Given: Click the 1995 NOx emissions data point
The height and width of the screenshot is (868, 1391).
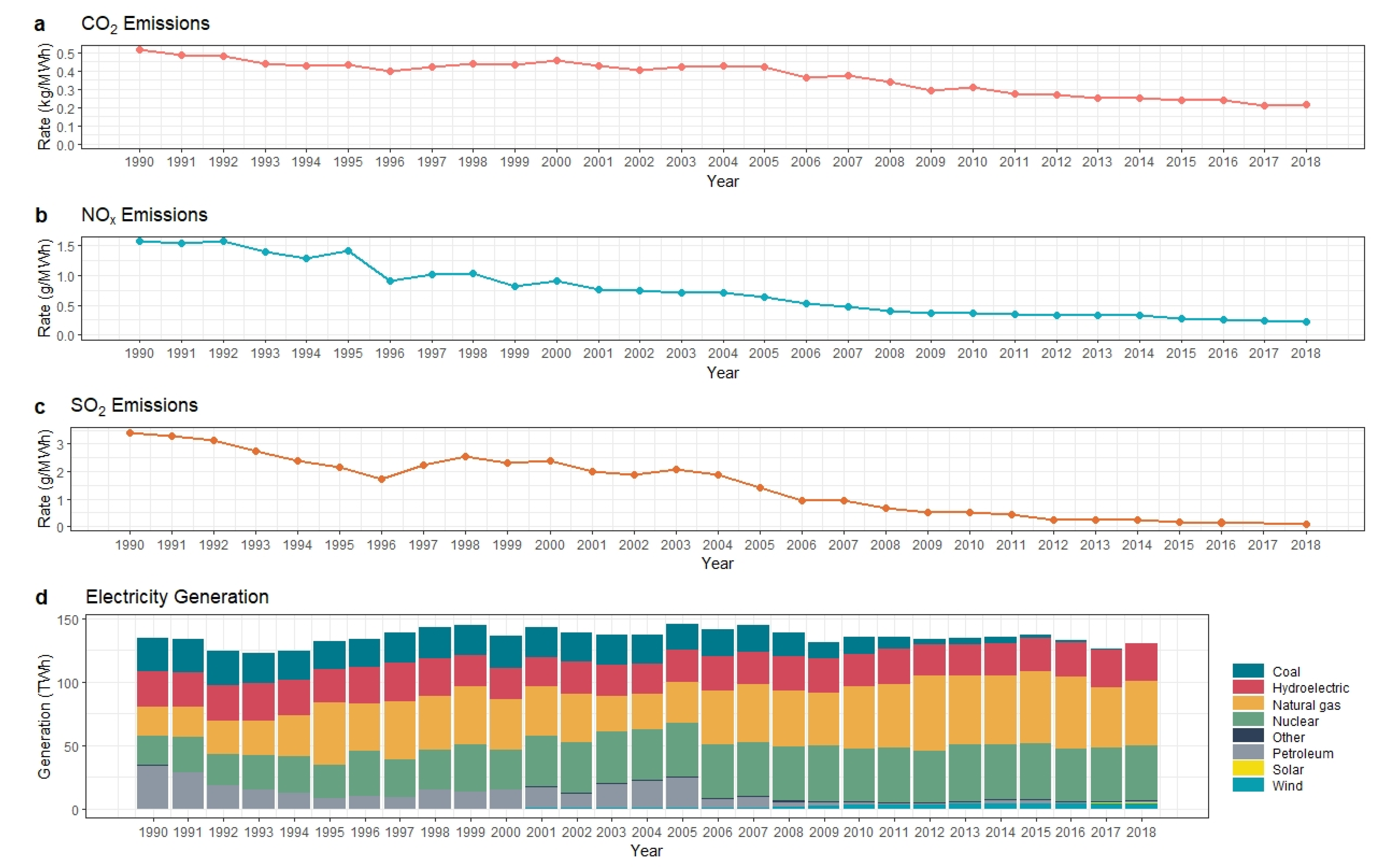Looking at the screenshot, I should coord(348,251).
